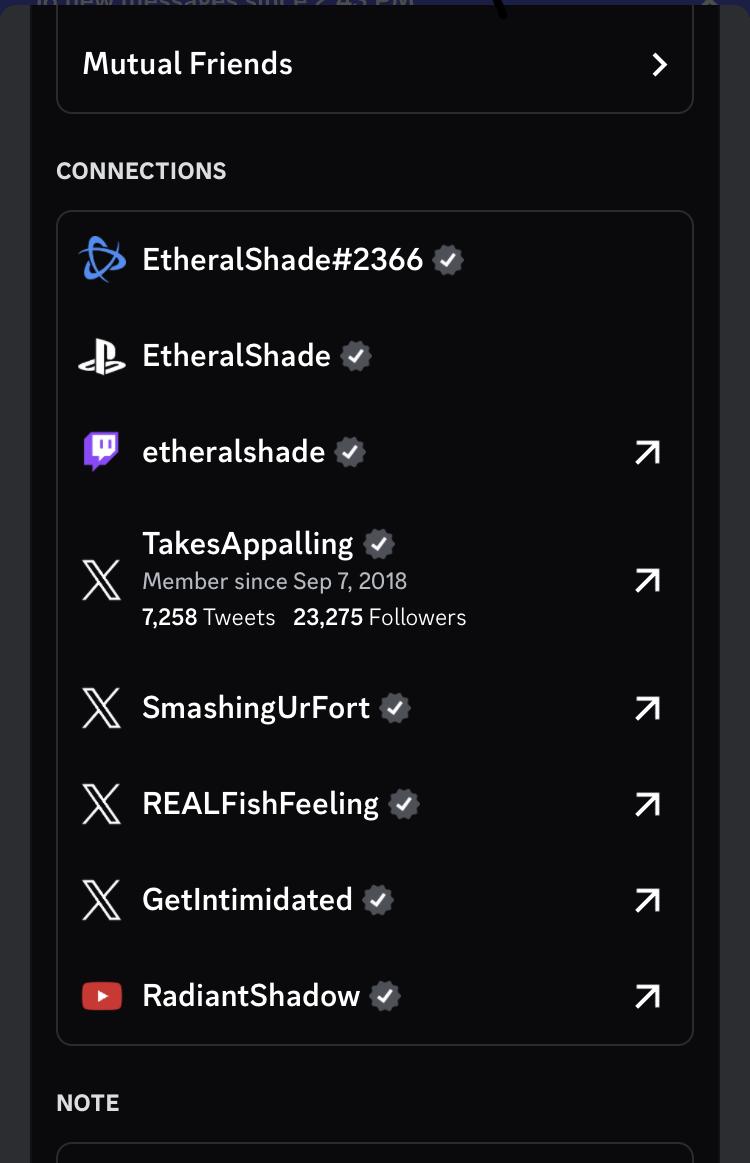750x1163 pixels.
Task: Click the verified badge next to EtheralShade#2366
Action: pos(447,260)
